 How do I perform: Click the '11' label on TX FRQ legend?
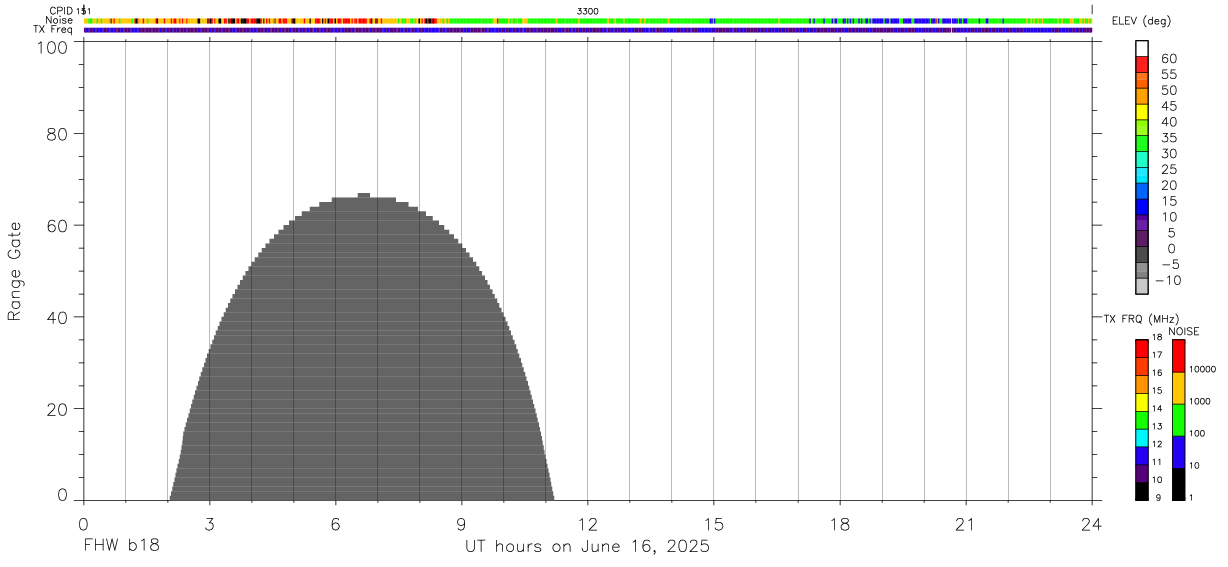click(x=1156, y=462)
